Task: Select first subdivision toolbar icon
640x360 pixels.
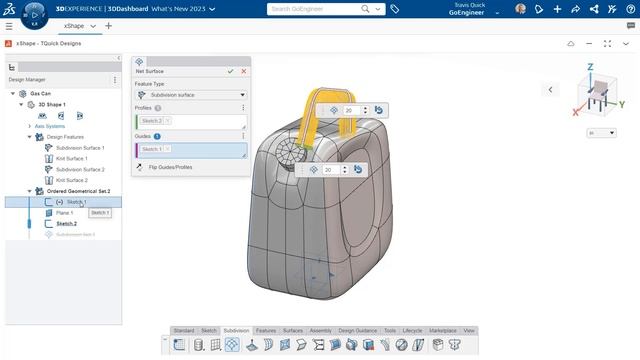Action: pyautogui.click(x=179, y=345)
